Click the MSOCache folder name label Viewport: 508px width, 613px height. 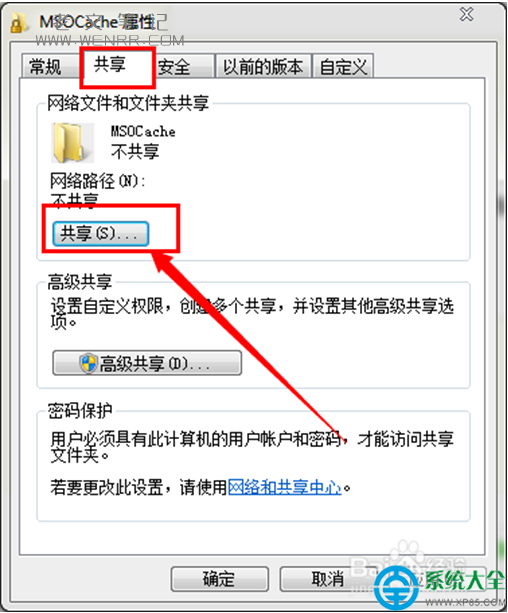point(143,131)
